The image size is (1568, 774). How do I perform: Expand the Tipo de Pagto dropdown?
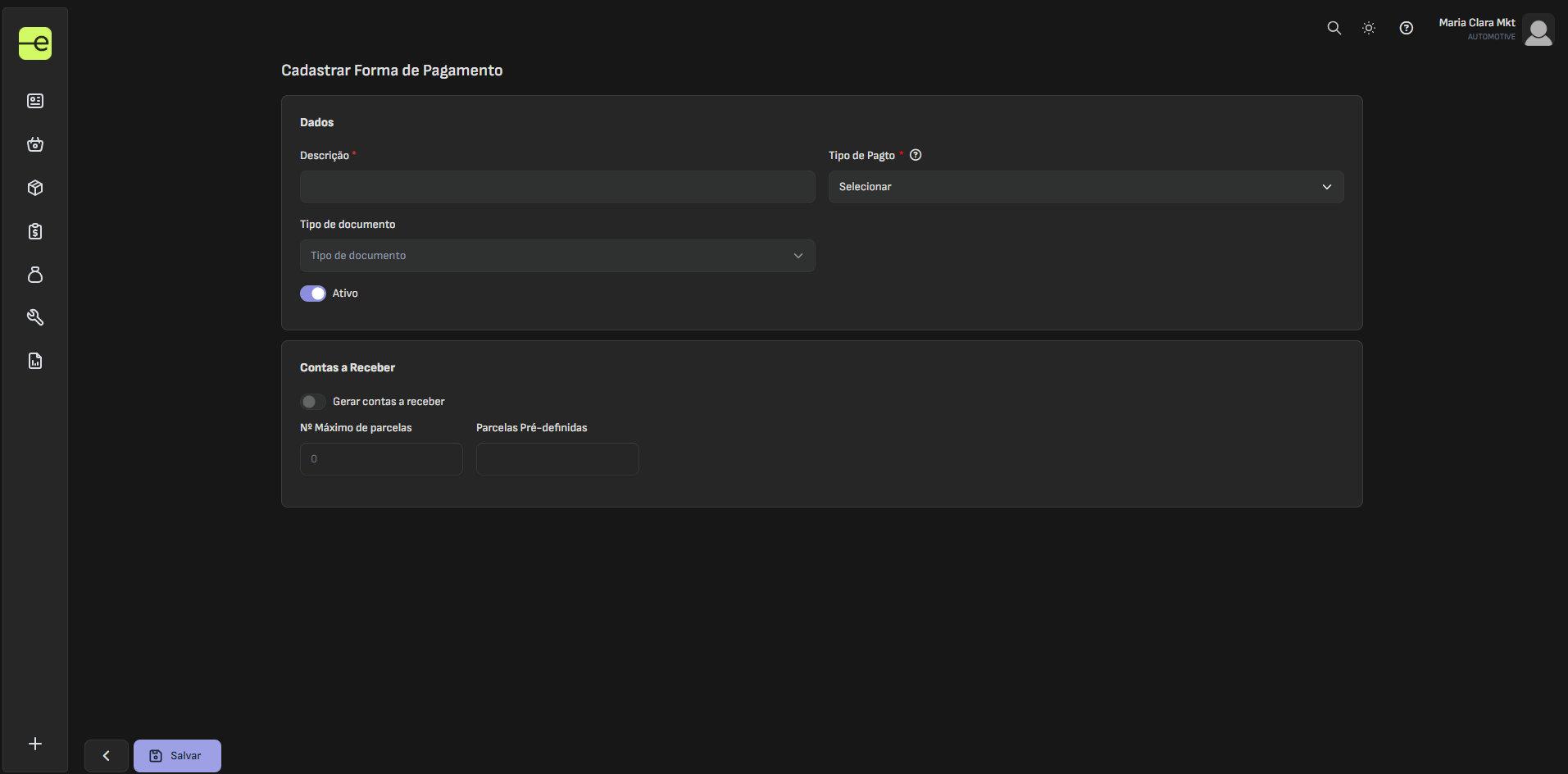coord(1085,187)
